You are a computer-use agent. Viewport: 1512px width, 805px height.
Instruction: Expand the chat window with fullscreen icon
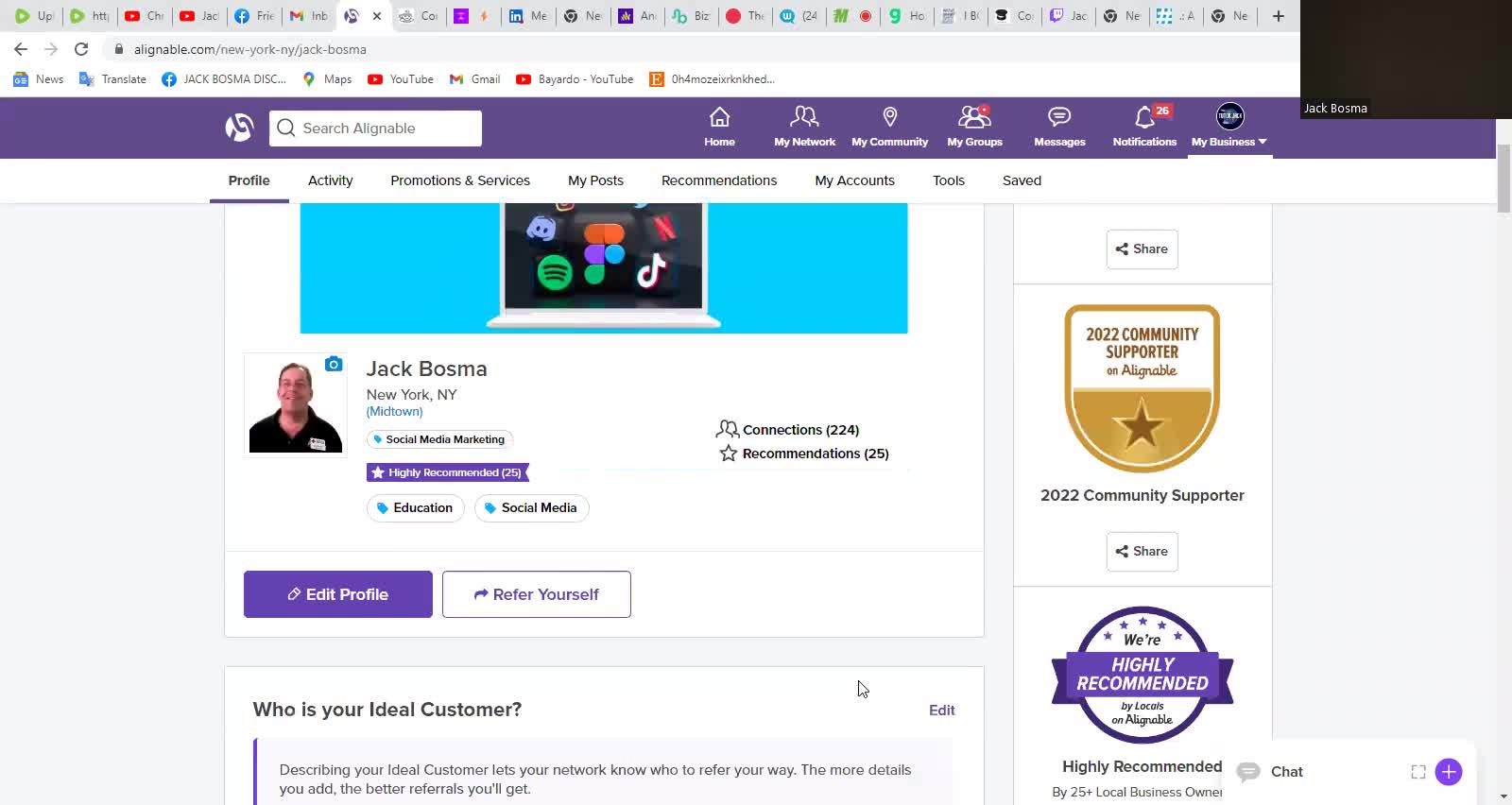[1417, 772]
